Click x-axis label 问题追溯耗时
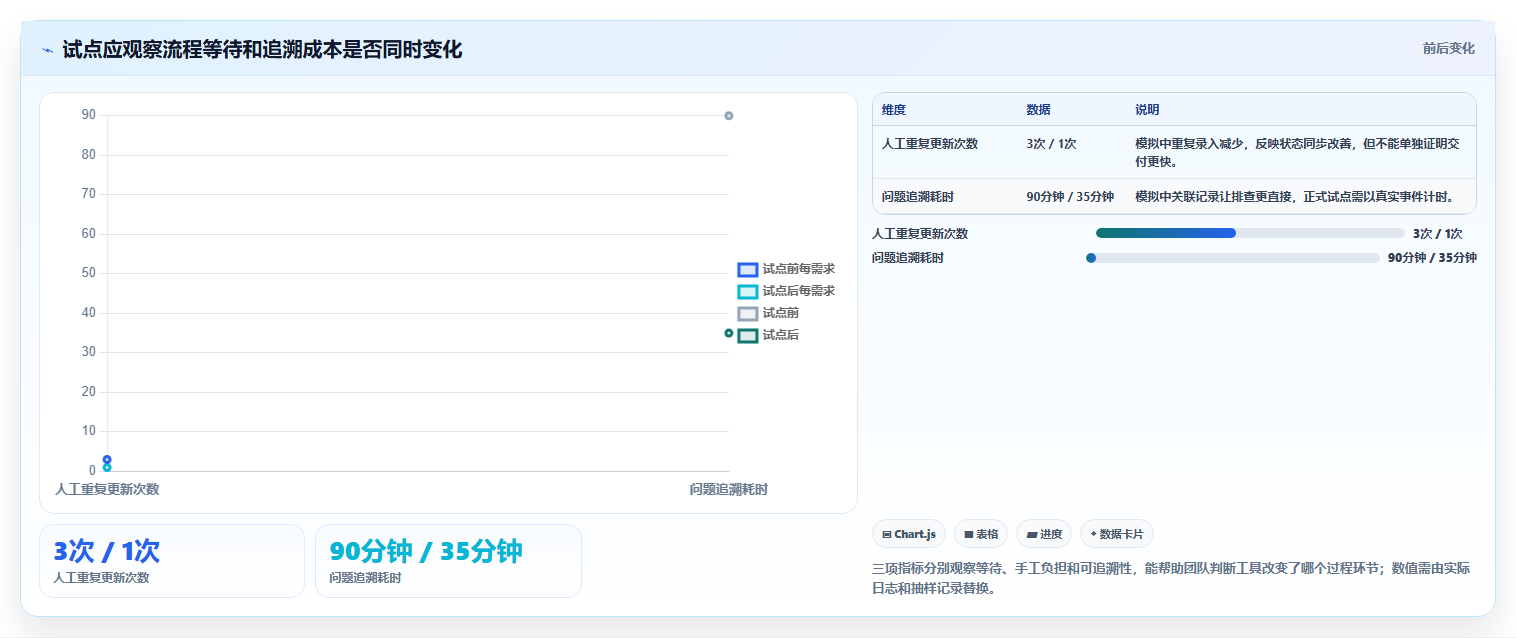Image resolution: width=1516 pixels, height=638 pixels. (x=729, y=489)
